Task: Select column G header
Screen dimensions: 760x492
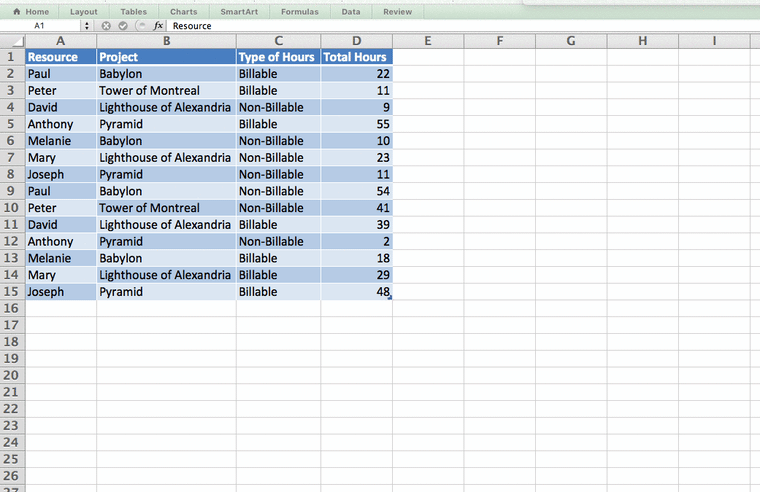Action: tap(571, 41)
